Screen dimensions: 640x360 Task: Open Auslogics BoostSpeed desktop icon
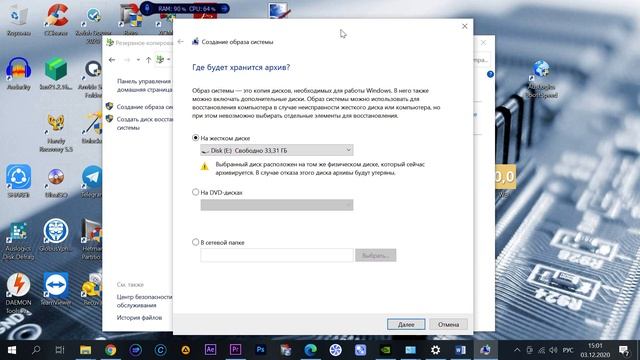541,78
